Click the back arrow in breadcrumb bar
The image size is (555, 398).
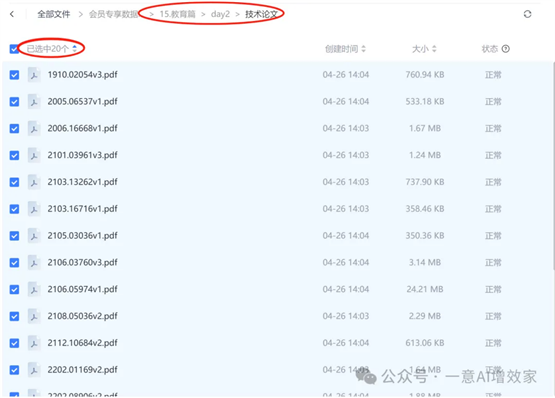pos(12,14)
